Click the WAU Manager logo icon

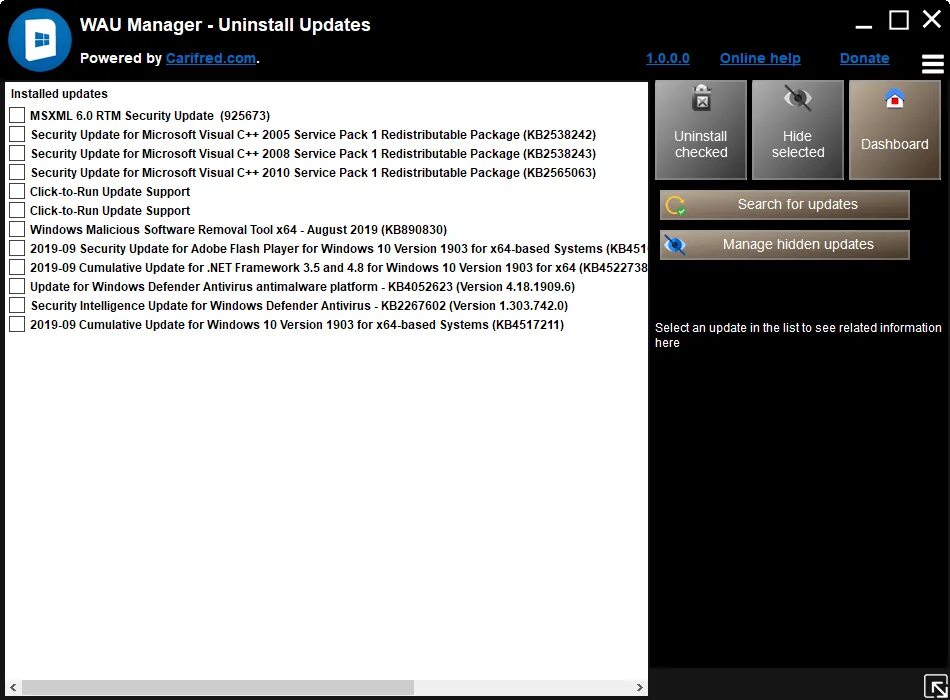click(40, 40)
